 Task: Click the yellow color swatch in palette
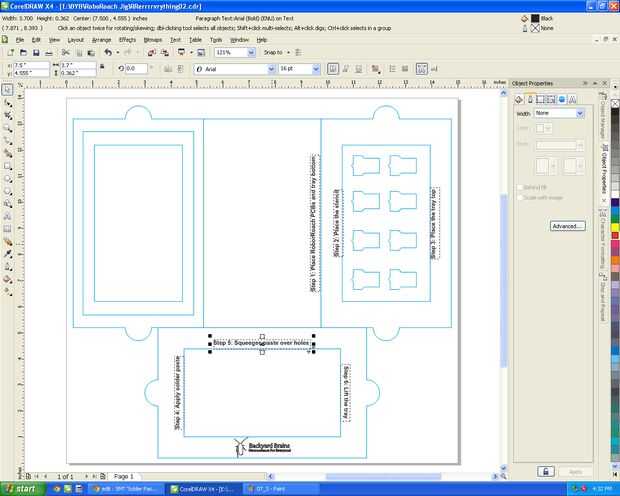(x=615, y=227)
